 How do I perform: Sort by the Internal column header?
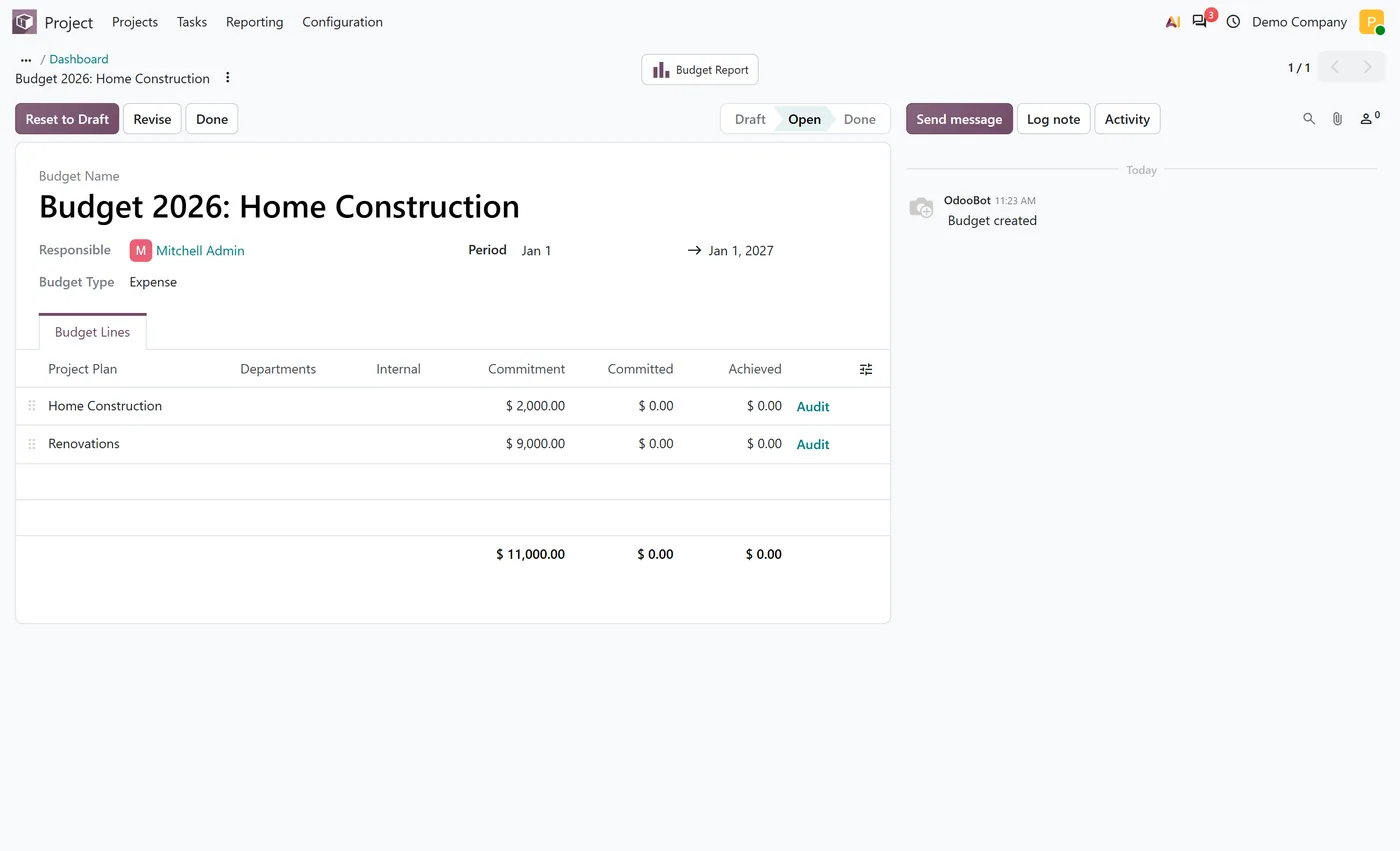tap(398, 369)
